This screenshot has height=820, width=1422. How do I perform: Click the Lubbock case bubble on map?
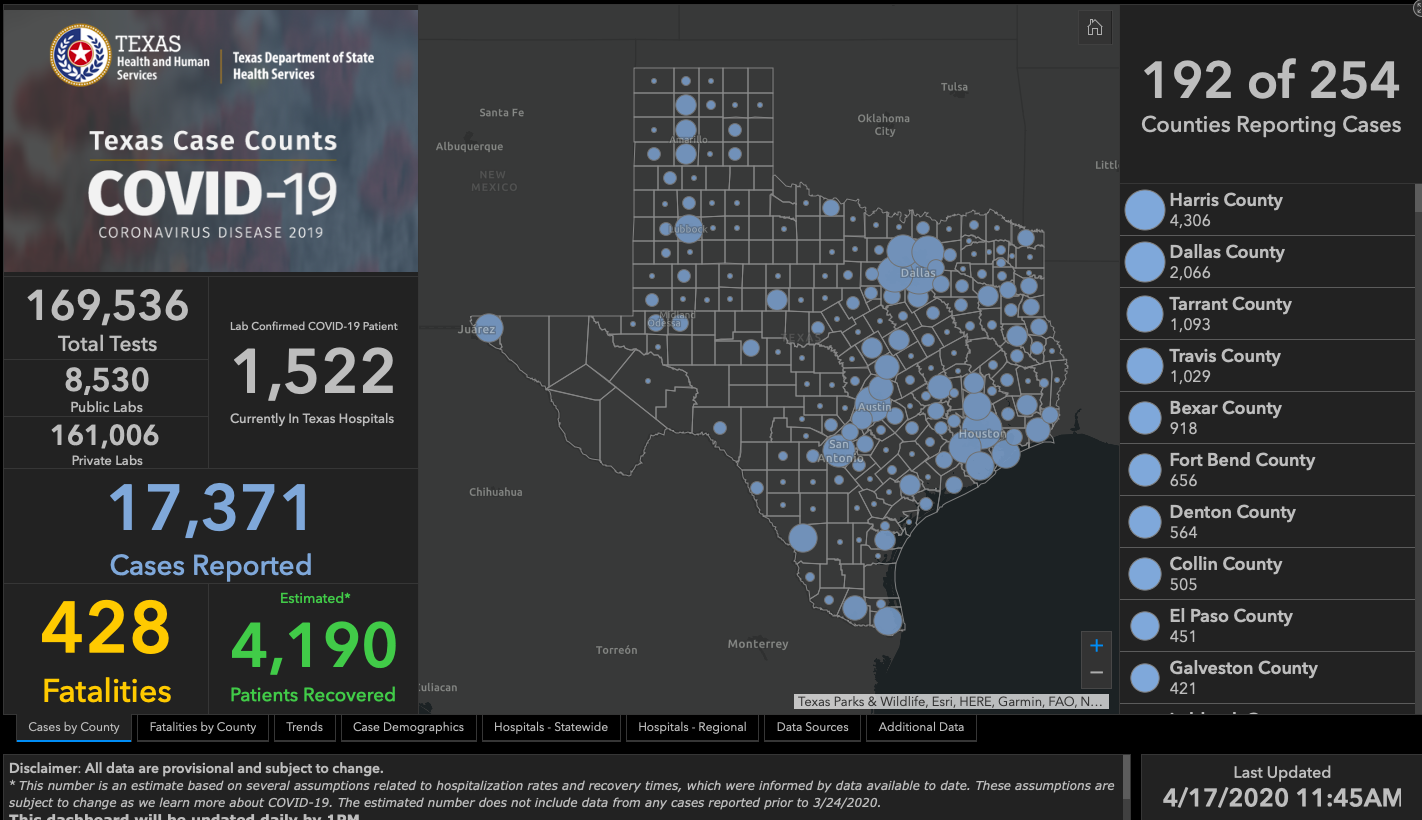(688, 229)
